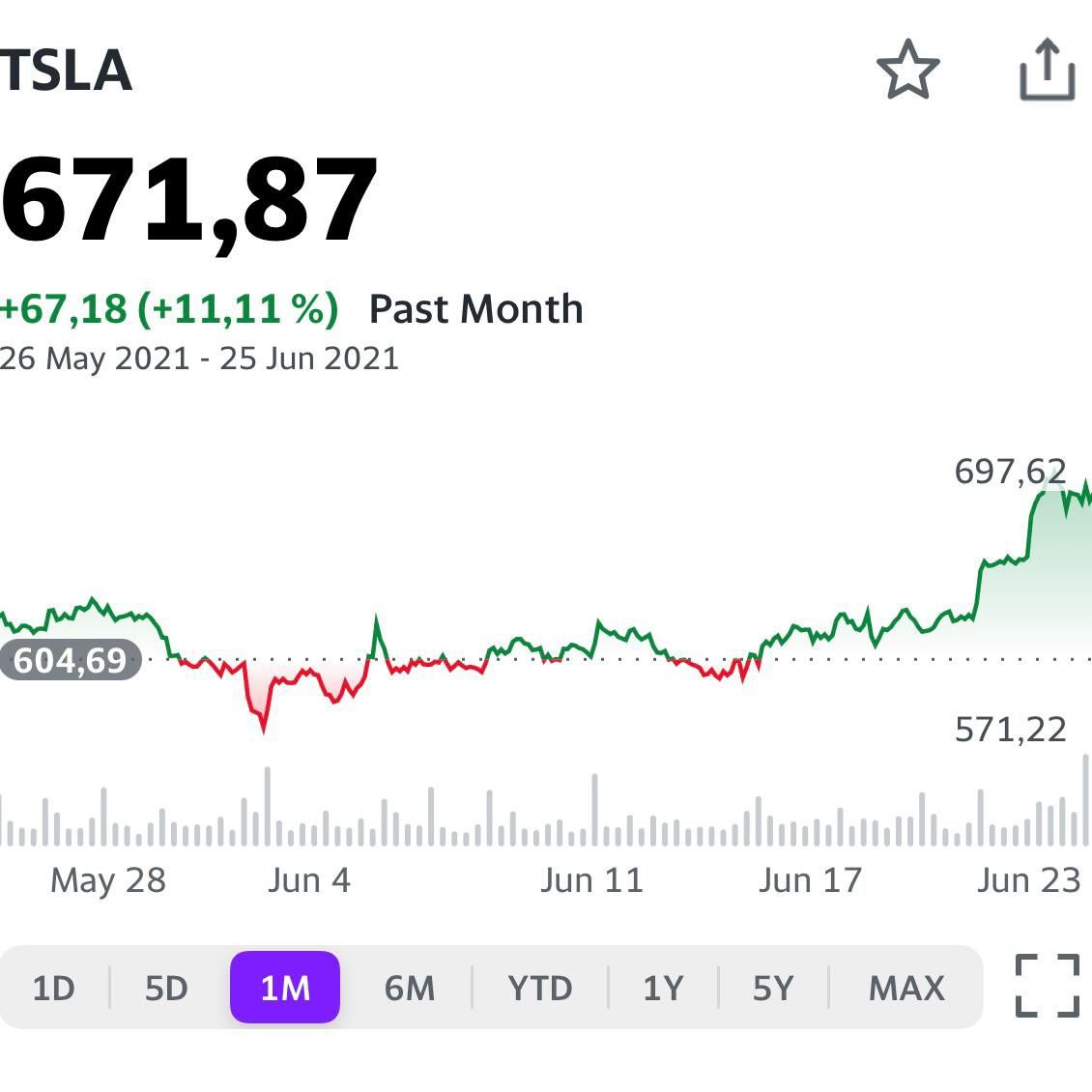
Task: Tap the share icon
Action: [x=1047, y=70]
